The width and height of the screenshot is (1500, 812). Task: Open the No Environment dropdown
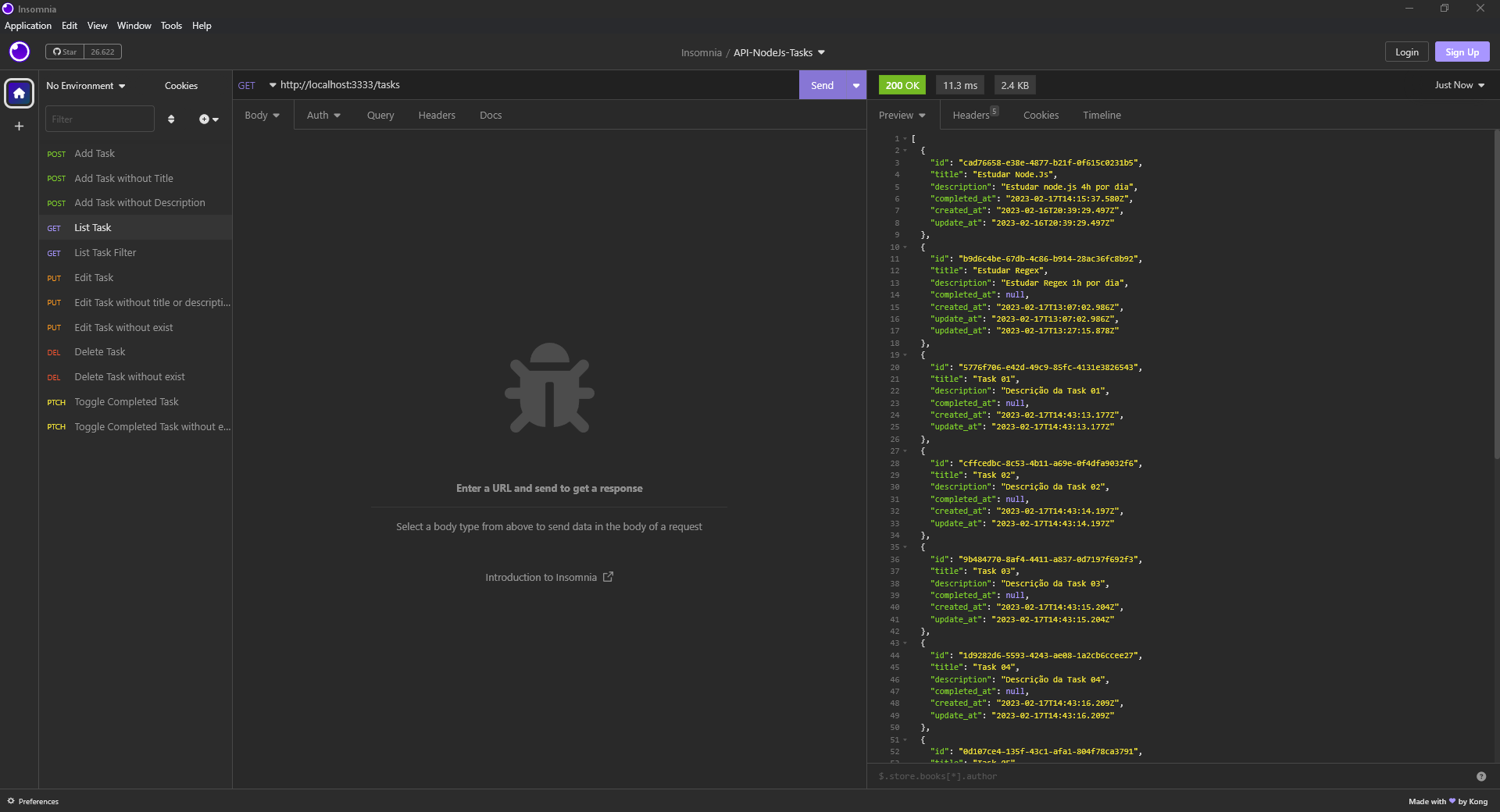click(86, 86)
